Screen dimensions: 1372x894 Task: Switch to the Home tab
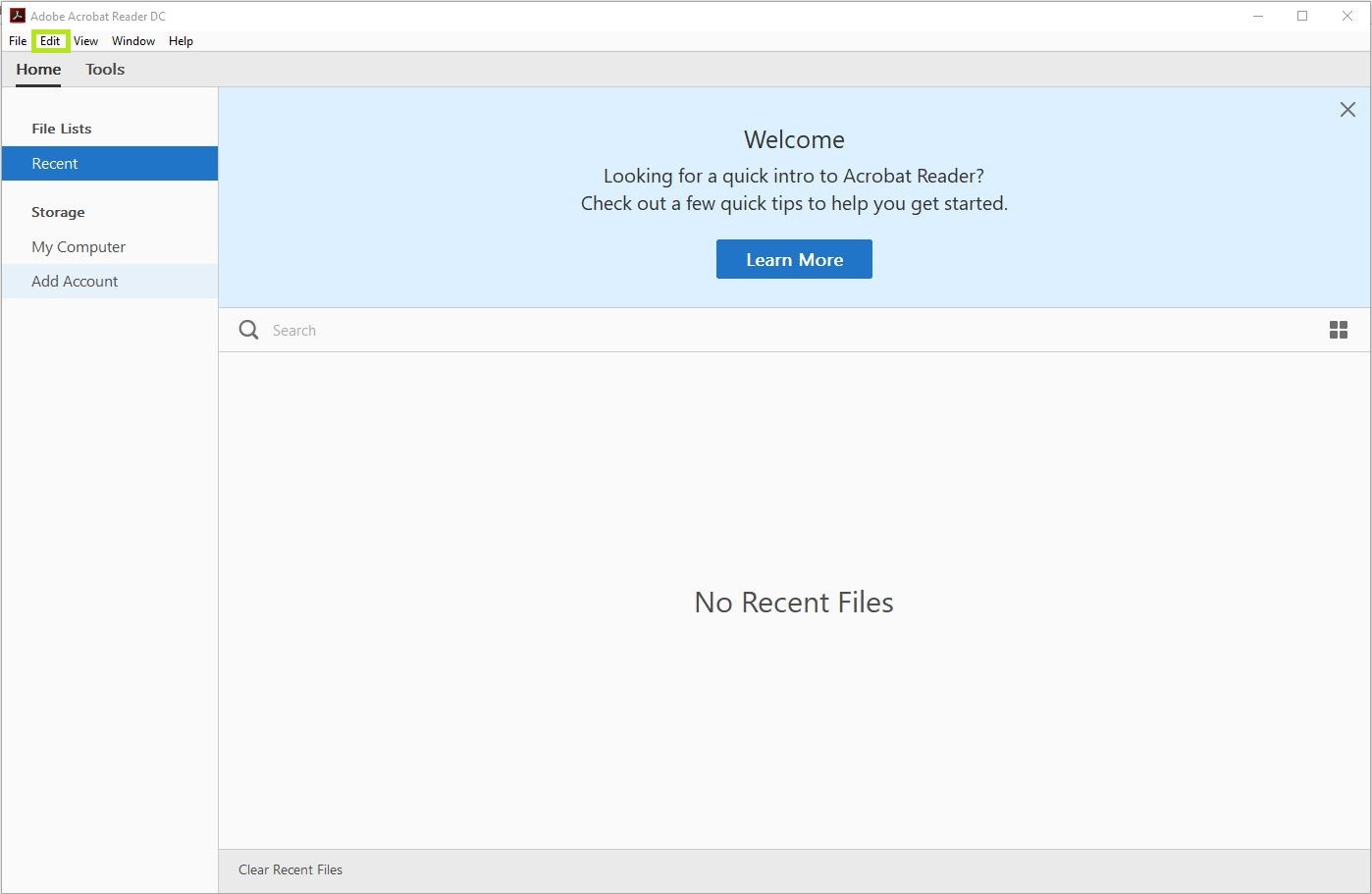(x=38, y=70)
